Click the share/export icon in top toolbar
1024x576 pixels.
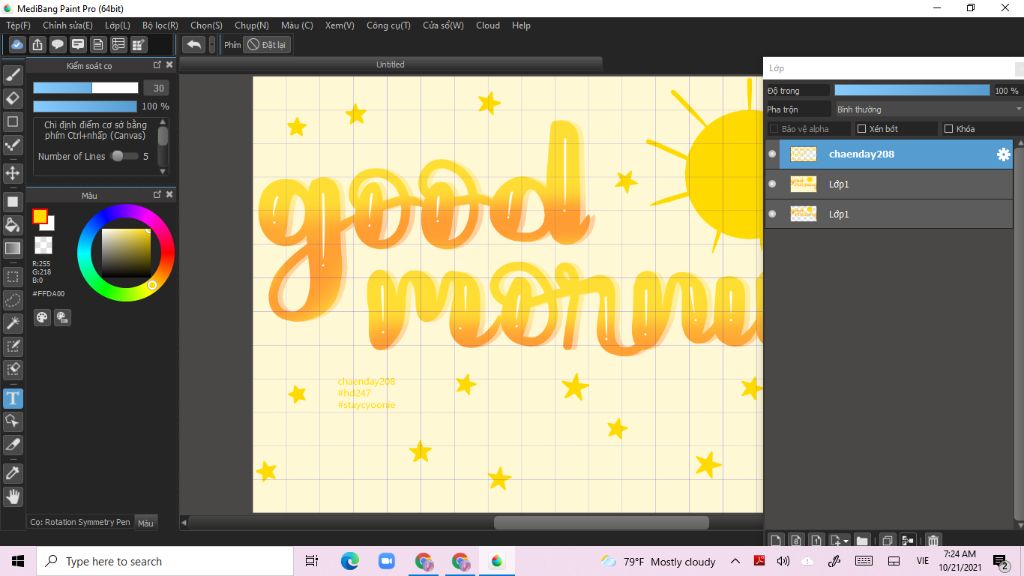[x=37, y=44]
